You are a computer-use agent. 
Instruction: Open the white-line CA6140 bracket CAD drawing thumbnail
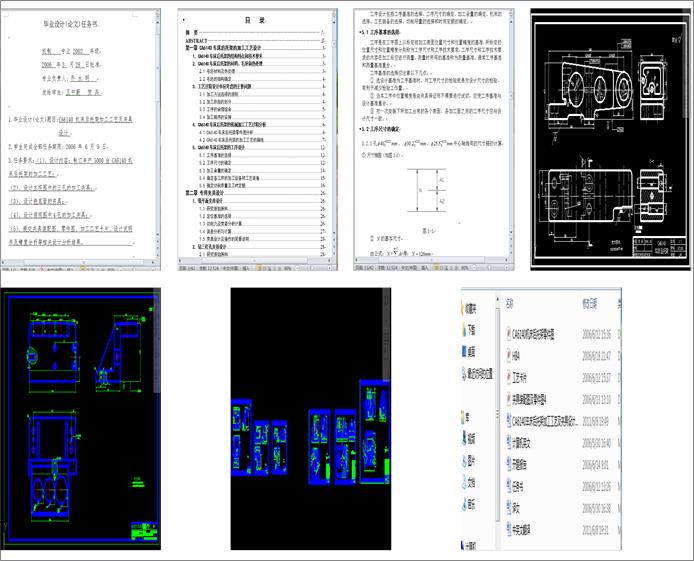[x=611, y=139]
